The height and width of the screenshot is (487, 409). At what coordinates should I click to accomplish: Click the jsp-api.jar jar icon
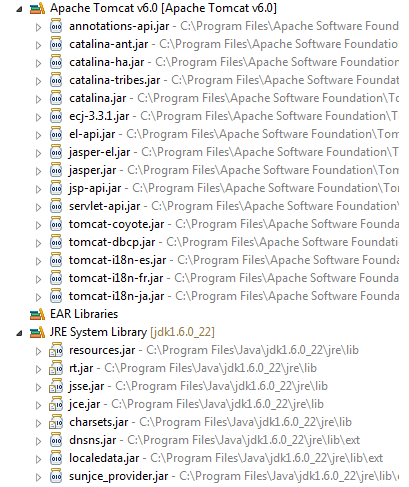(56, 188)
